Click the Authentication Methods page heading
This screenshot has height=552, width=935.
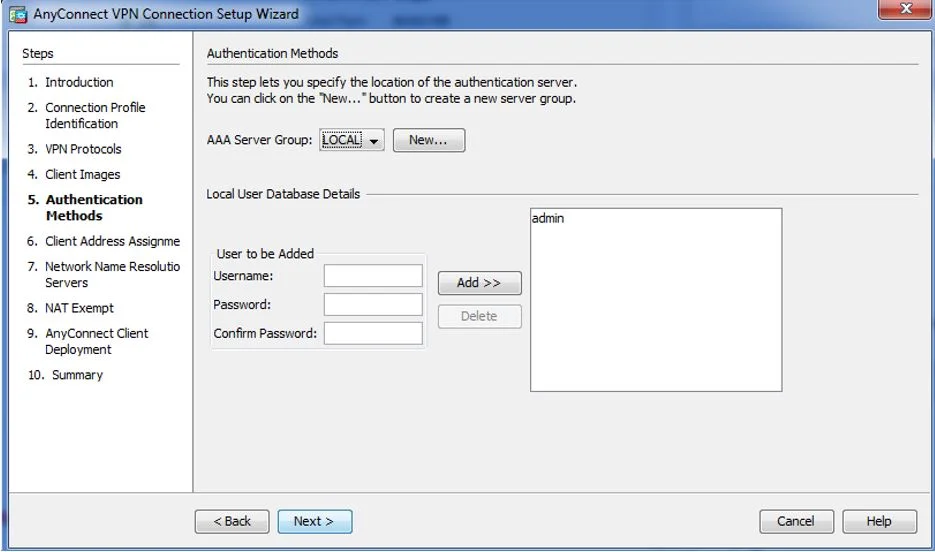[273, 53]
